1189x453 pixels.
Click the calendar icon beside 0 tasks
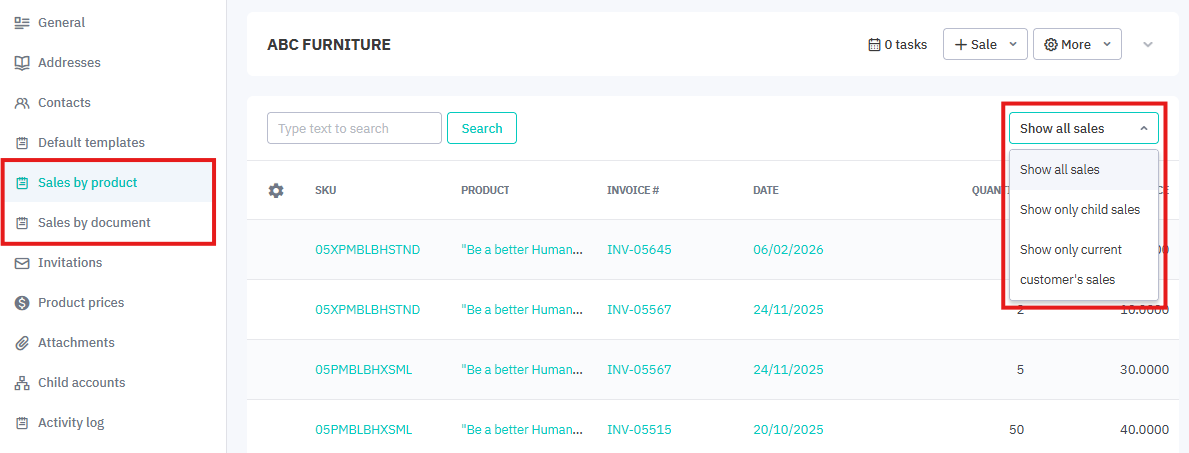(874, 44)
